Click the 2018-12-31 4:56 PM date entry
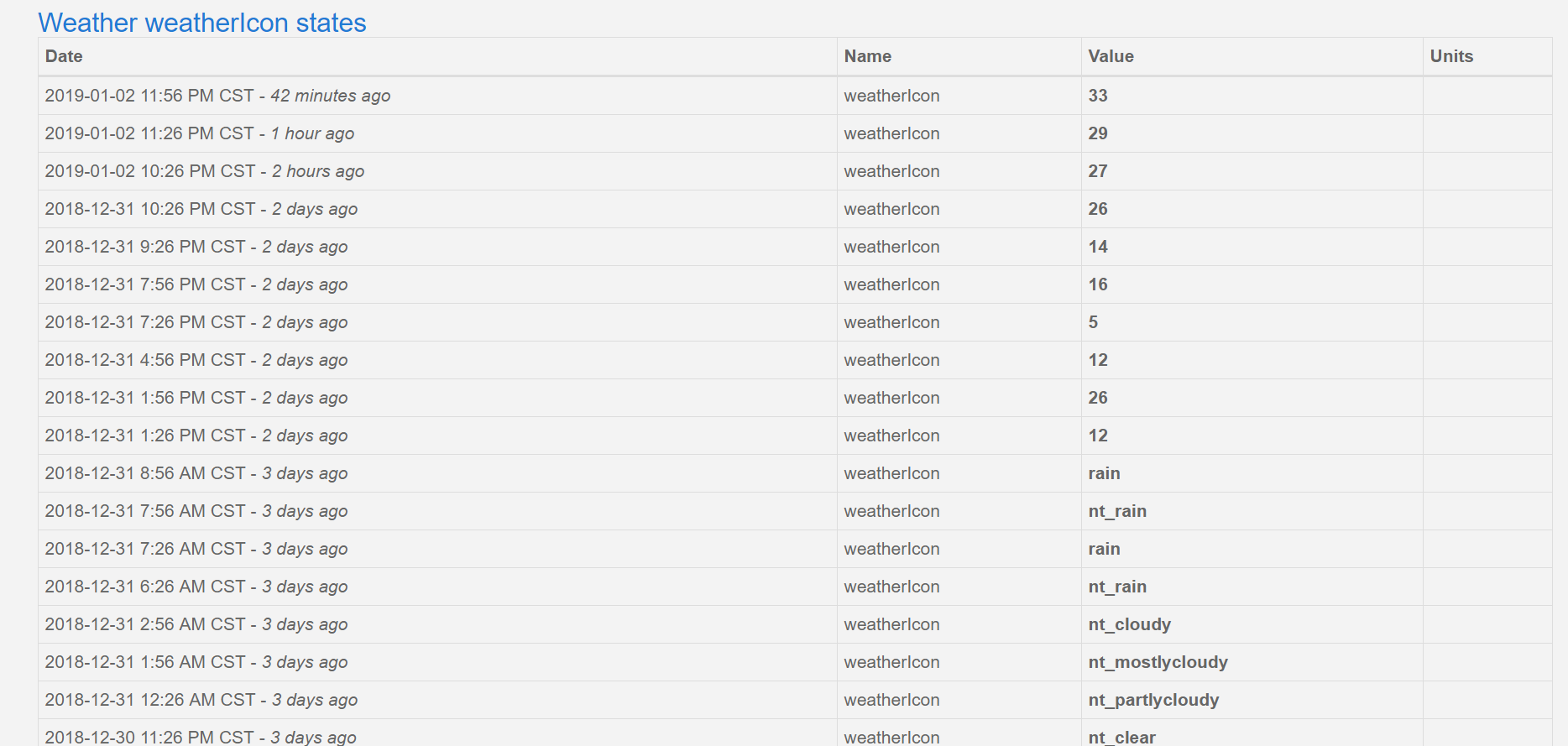1568x746 pixels. [196, 360]
